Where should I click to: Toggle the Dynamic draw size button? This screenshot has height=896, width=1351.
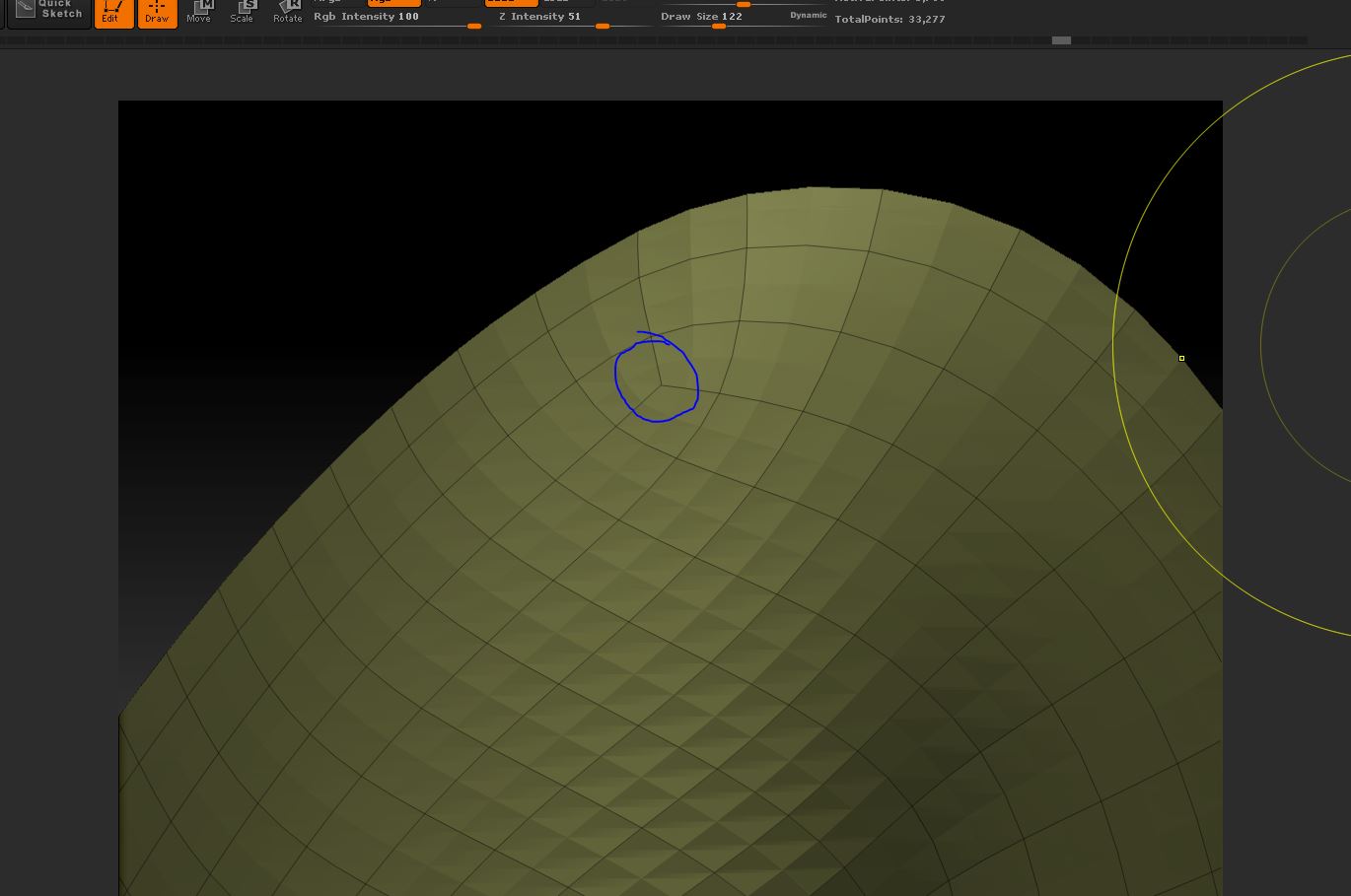(809, 16)
